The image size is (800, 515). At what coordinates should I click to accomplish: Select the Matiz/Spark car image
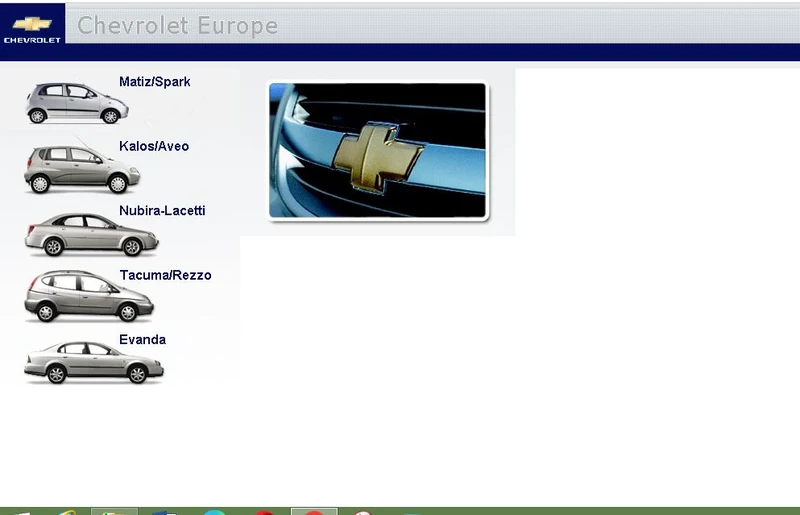pos(77,103)
